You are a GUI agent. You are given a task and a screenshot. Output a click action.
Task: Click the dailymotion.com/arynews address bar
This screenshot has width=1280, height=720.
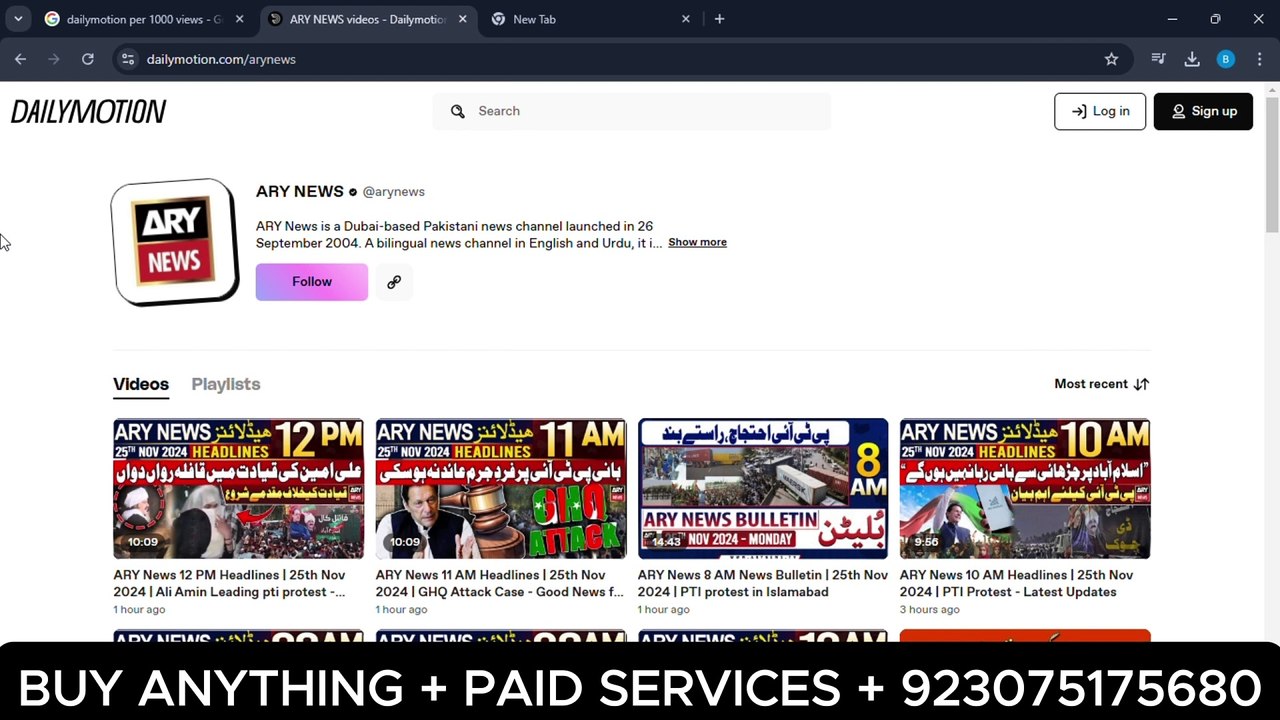tap(620, 59)
